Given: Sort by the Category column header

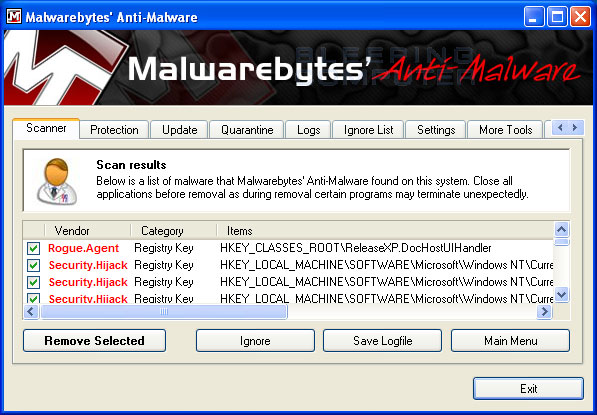Looking at the screenshot, I should coord(174,231).
